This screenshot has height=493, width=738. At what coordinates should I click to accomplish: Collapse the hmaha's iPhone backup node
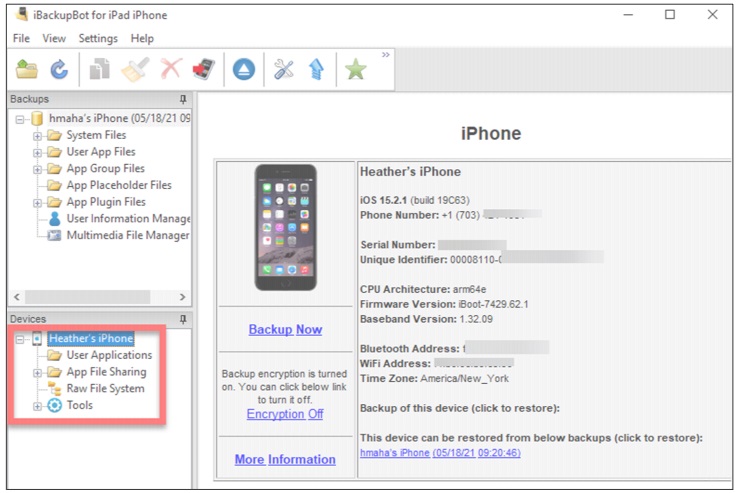20,119
